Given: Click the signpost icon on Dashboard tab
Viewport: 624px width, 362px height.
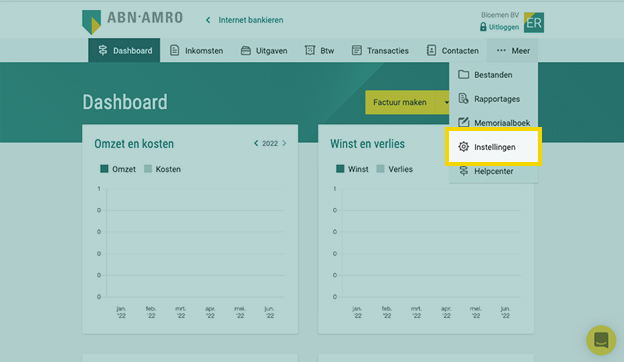Looking at the screenshot, I should (x=103, y=50).
